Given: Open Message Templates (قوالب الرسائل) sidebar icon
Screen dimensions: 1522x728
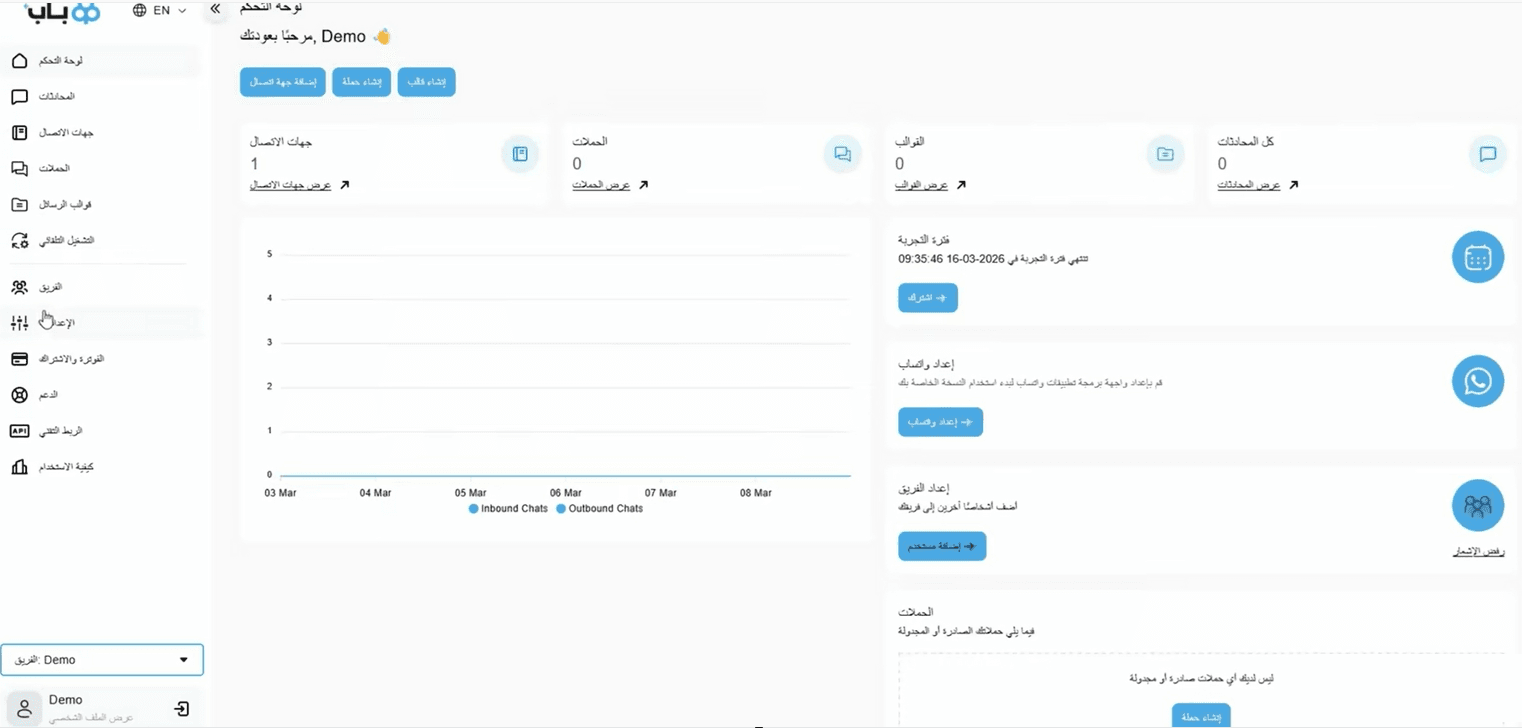Looking at the screenshot, I should point(19,205).
